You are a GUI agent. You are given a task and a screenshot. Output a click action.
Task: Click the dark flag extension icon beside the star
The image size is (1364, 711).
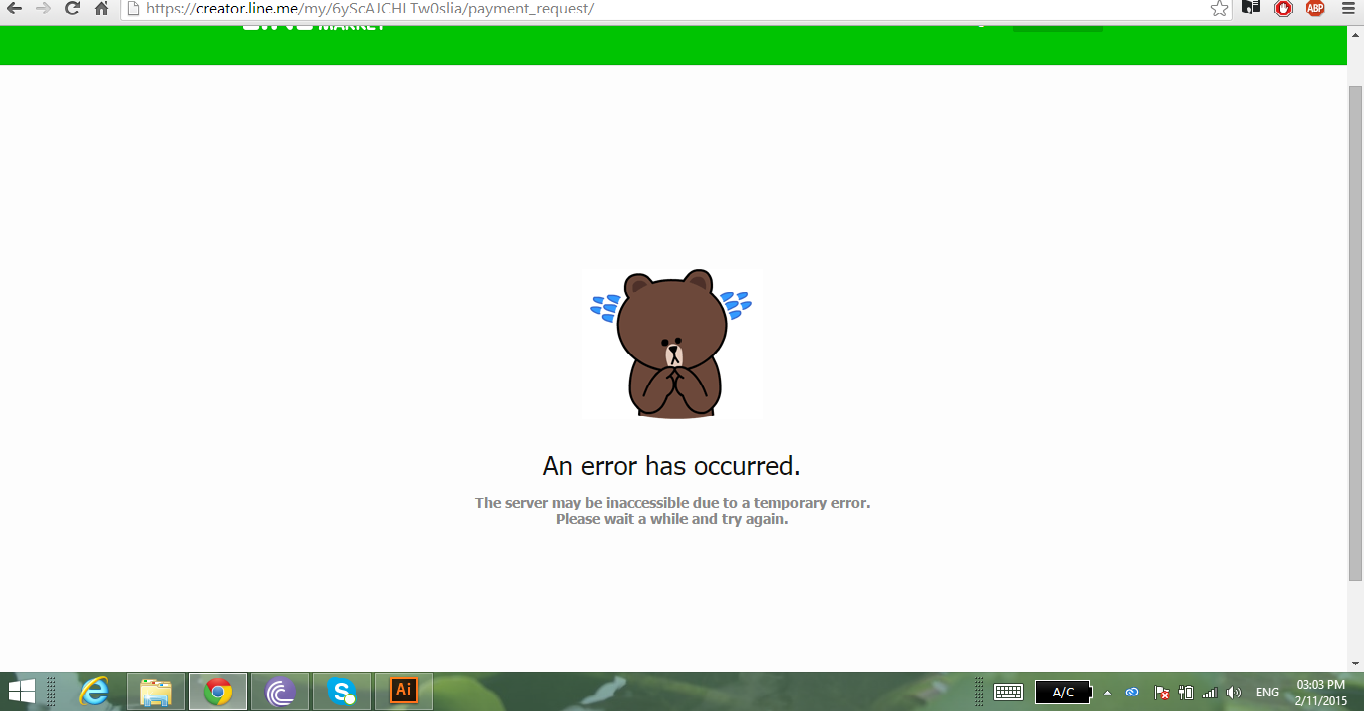[x=1251, y=8]
